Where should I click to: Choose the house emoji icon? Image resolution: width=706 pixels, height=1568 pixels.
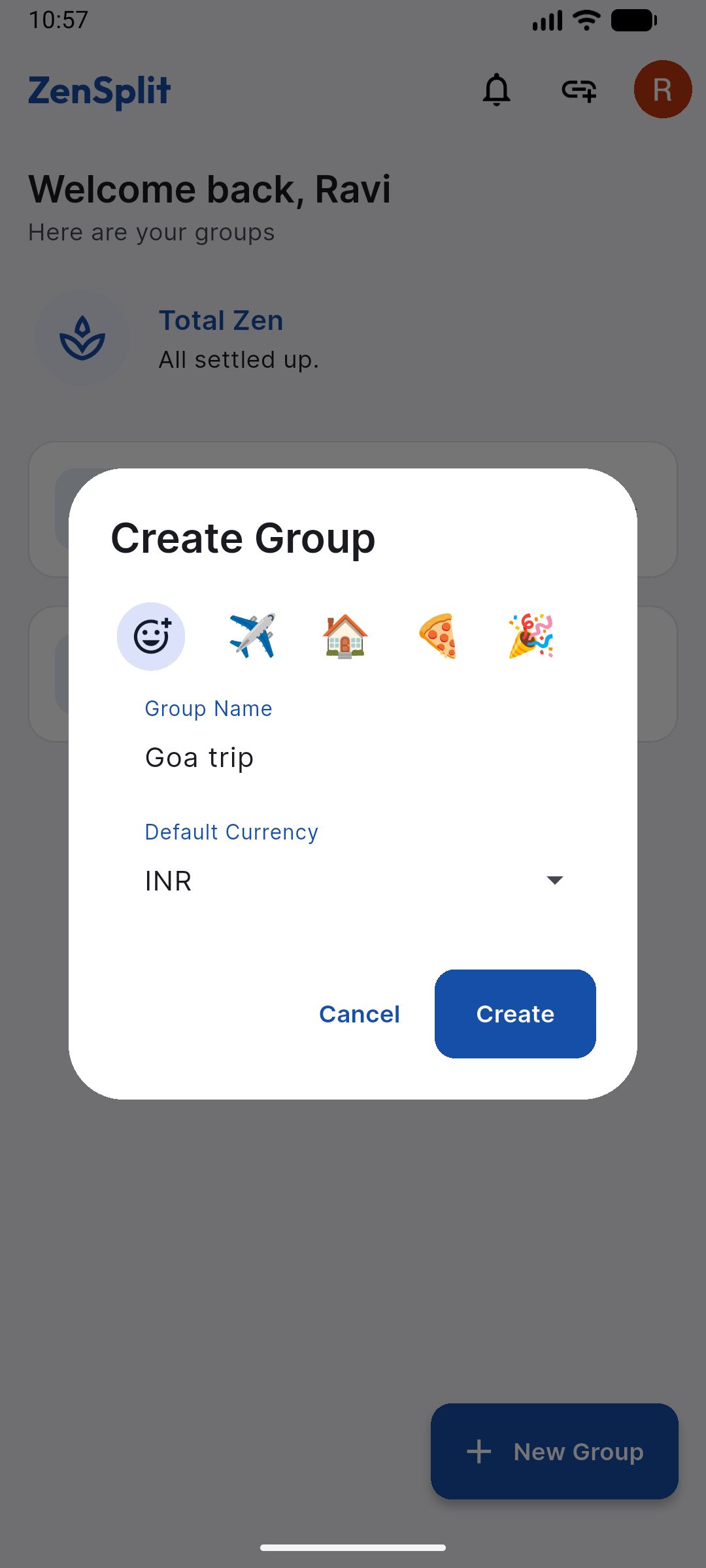(345, 636)
